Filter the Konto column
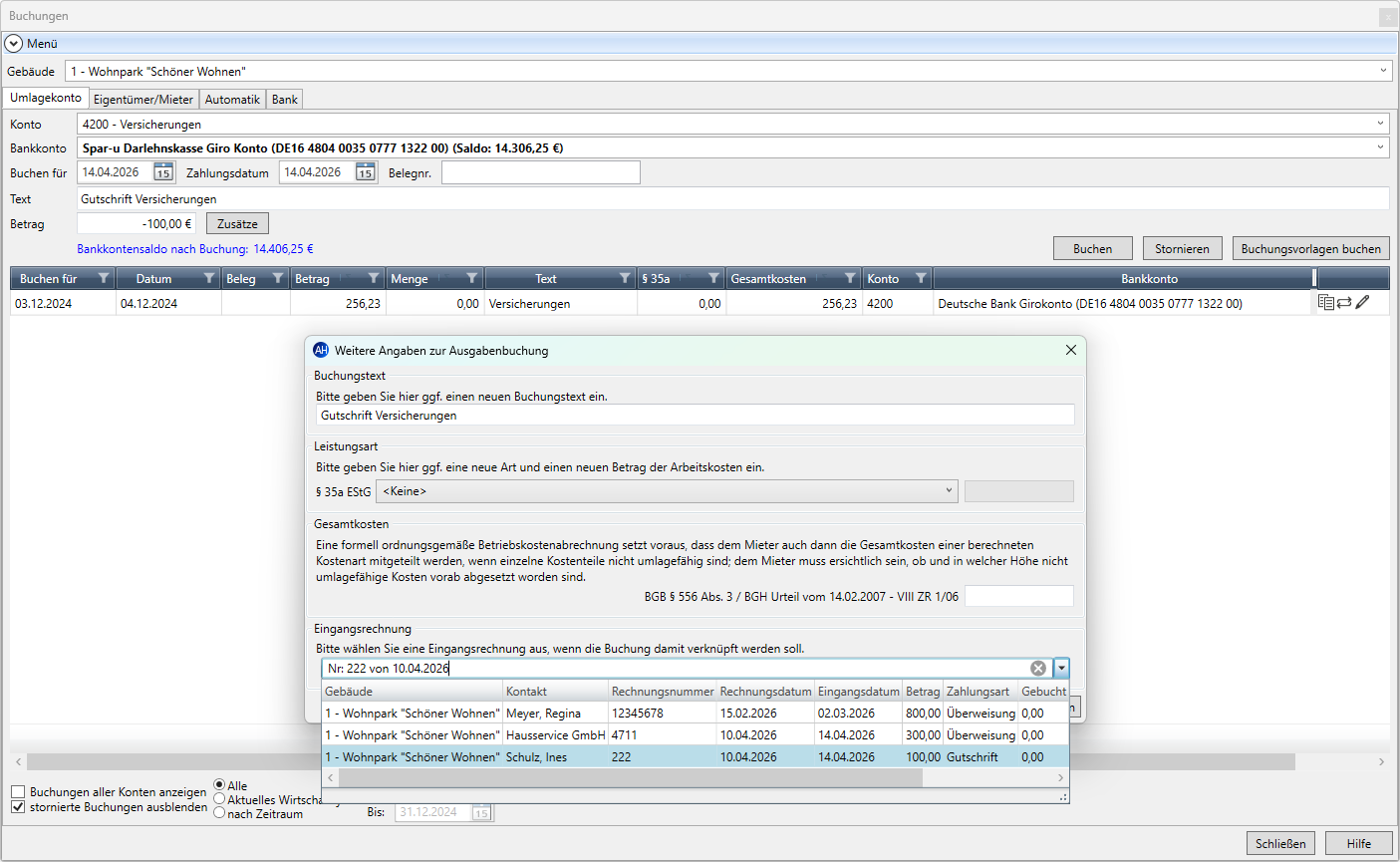 (922, 279)
